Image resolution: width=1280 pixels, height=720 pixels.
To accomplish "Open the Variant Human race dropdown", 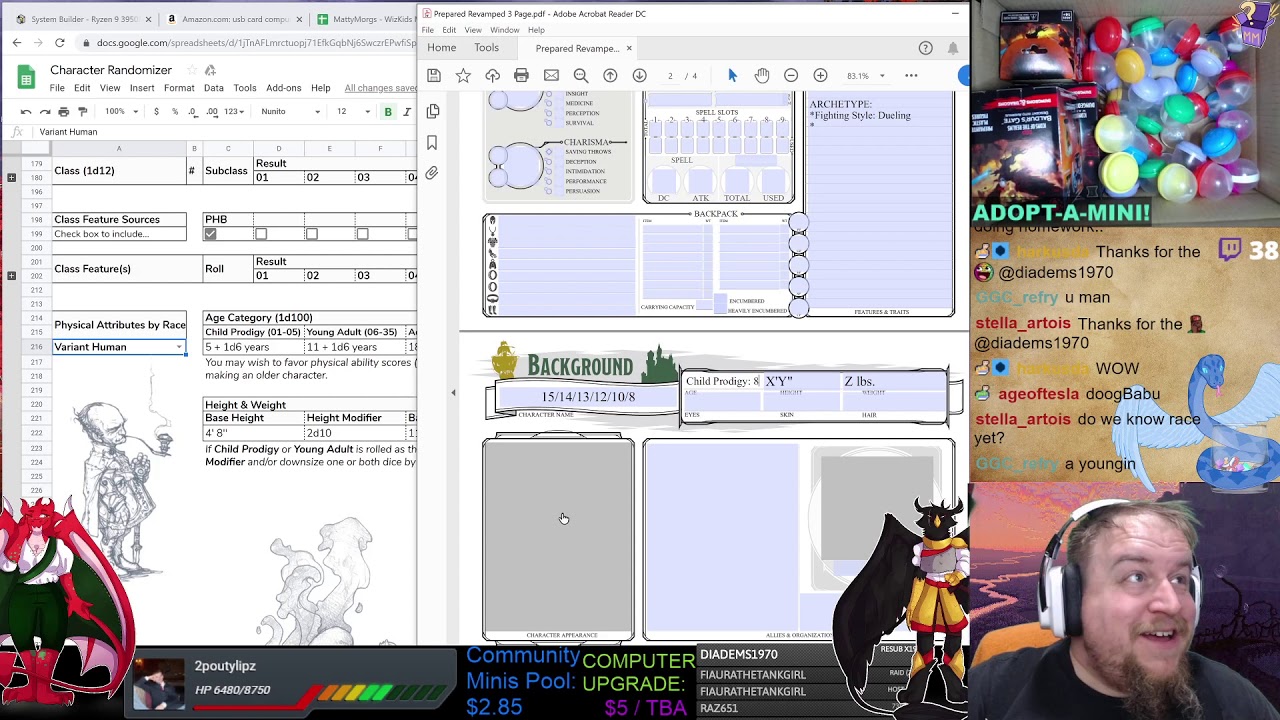I will (x=179, y=347).
